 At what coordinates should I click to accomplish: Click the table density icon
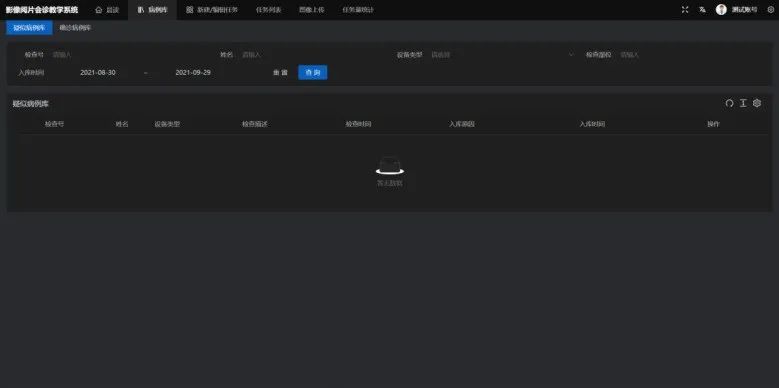[743, 103]
